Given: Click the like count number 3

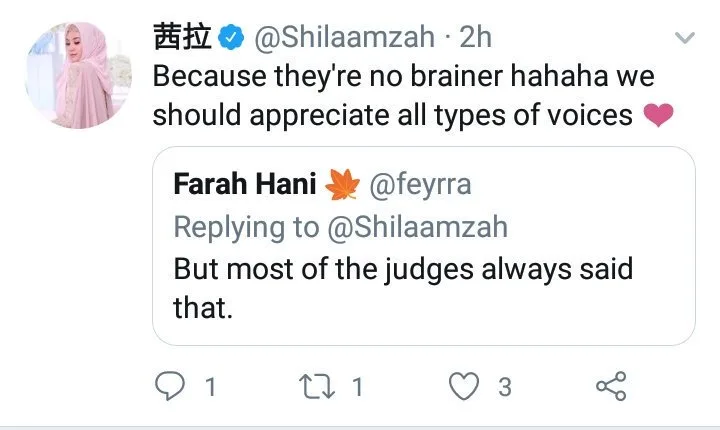Looking at the screenshot, I should [505, 386].
